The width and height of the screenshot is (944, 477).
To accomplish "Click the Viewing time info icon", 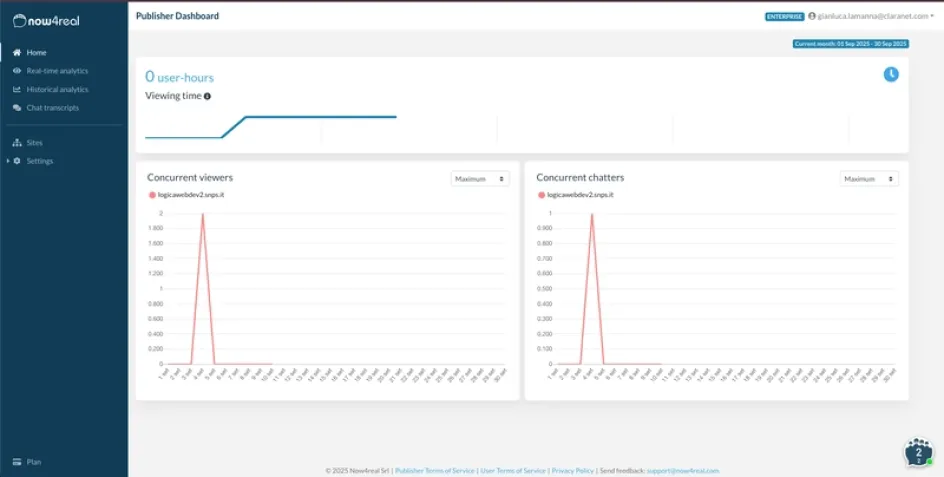I will [x=208, y=96].
